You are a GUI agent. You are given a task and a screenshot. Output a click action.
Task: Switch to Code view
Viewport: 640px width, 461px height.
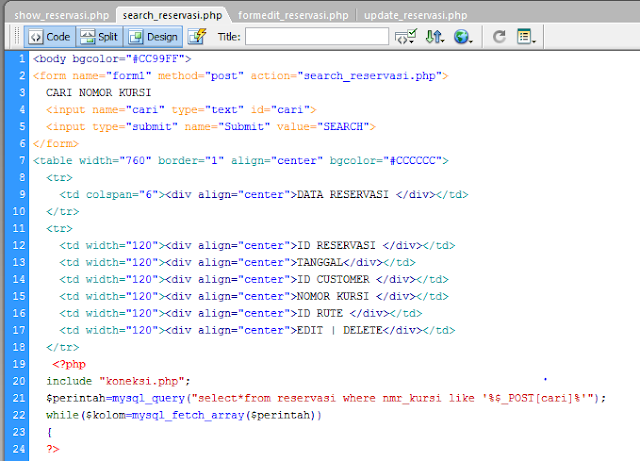tap(50, 37)
